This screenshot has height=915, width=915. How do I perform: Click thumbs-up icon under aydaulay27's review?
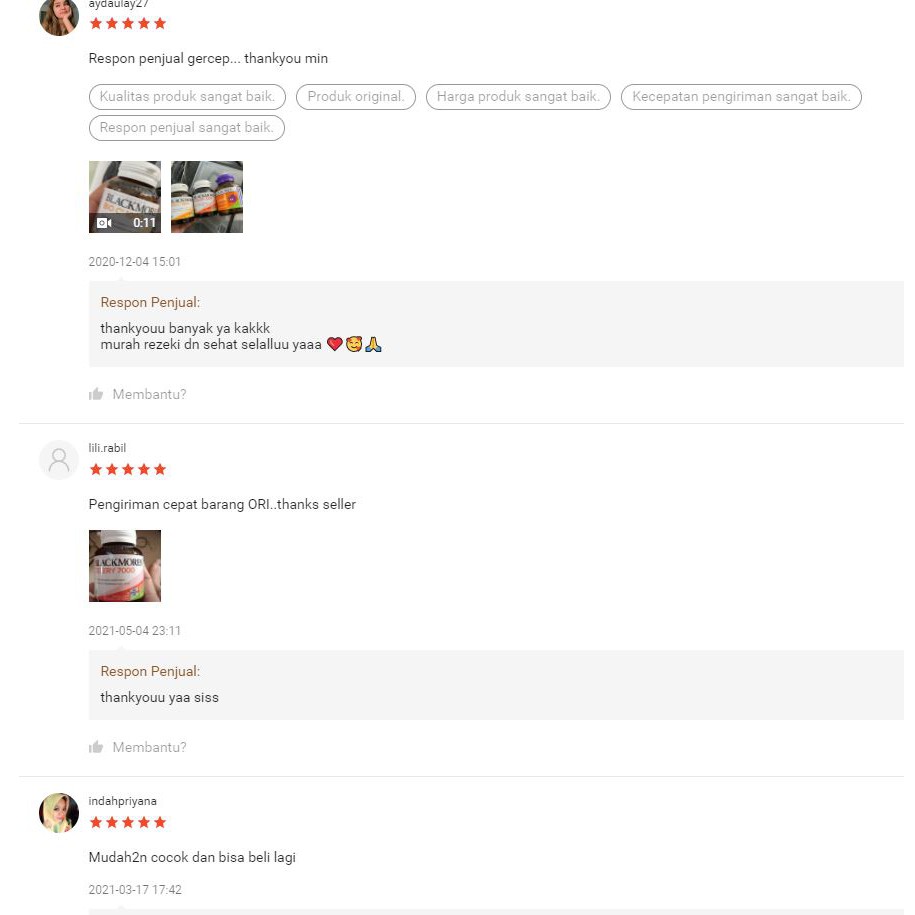tap(96, 394)
